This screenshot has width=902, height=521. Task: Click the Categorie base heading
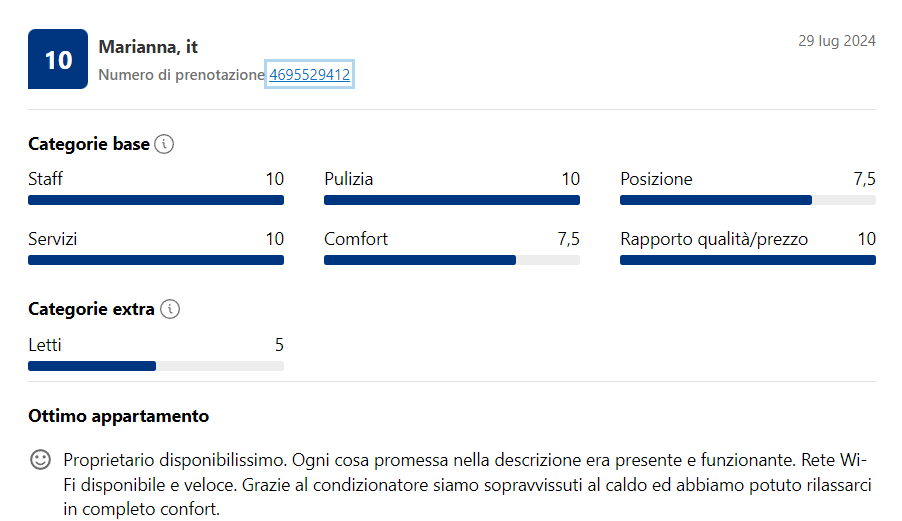pyautogui.click(x=89, y=144)
